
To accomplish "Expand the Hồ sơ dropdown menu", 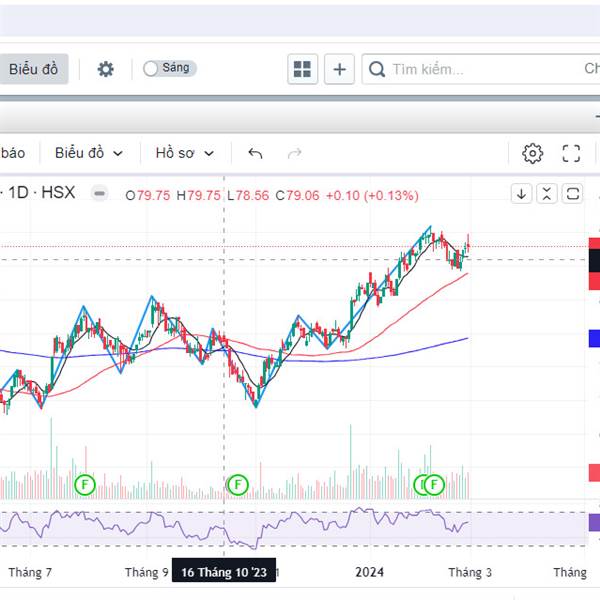I will pyautogui.click(x=185, y=153).
